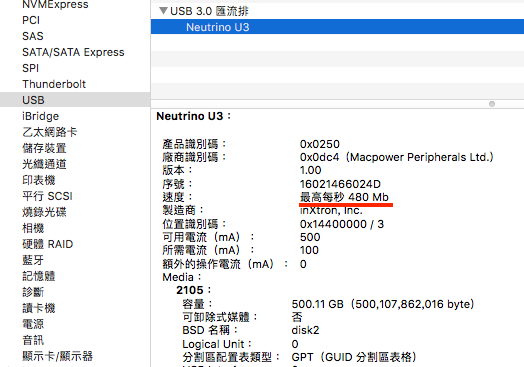
Task: Click serial number 16021466024D
Action: tap(340, 184)
